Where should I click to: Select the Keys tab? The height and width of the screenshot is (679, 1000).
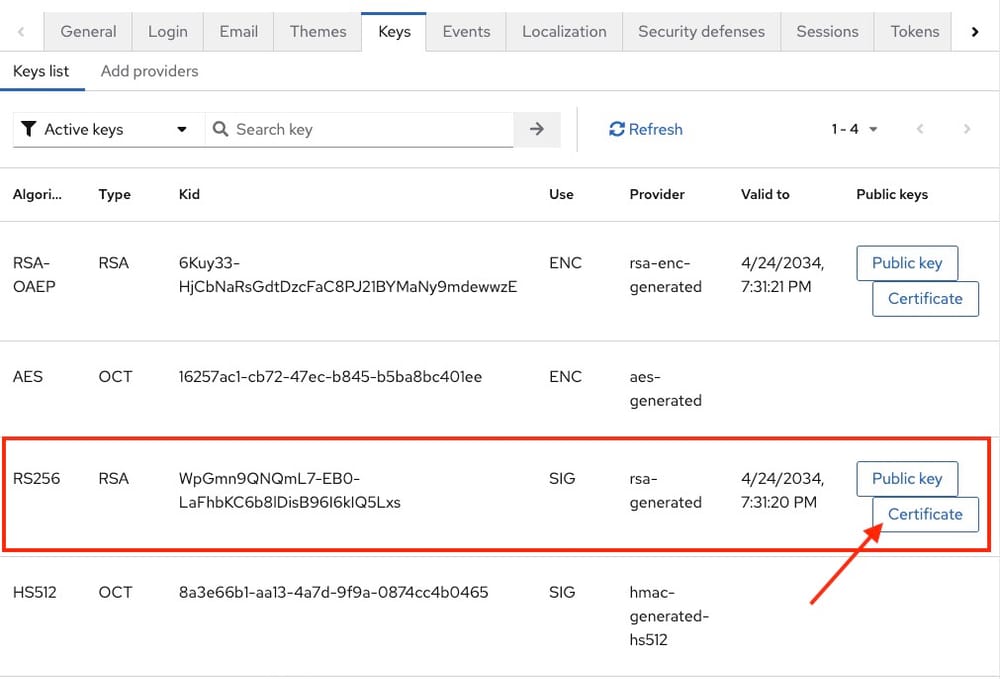[x=394, y=31]
